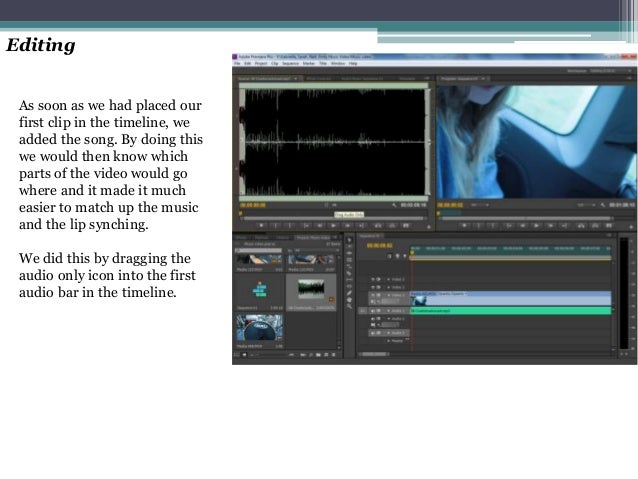This screenshot has width=638, height=479.
Task: Toggle Snap in the timeline header
Action: tap(389, 256)
